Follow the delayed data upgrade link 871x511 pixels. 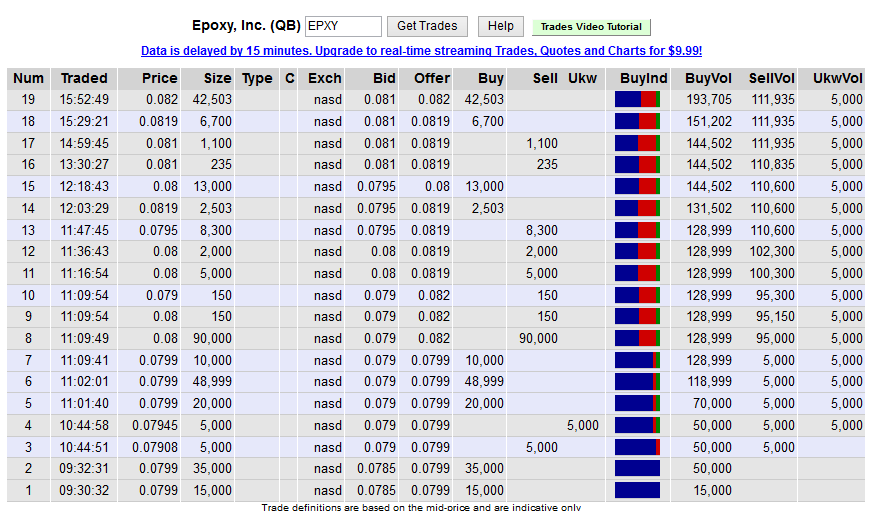421,51
